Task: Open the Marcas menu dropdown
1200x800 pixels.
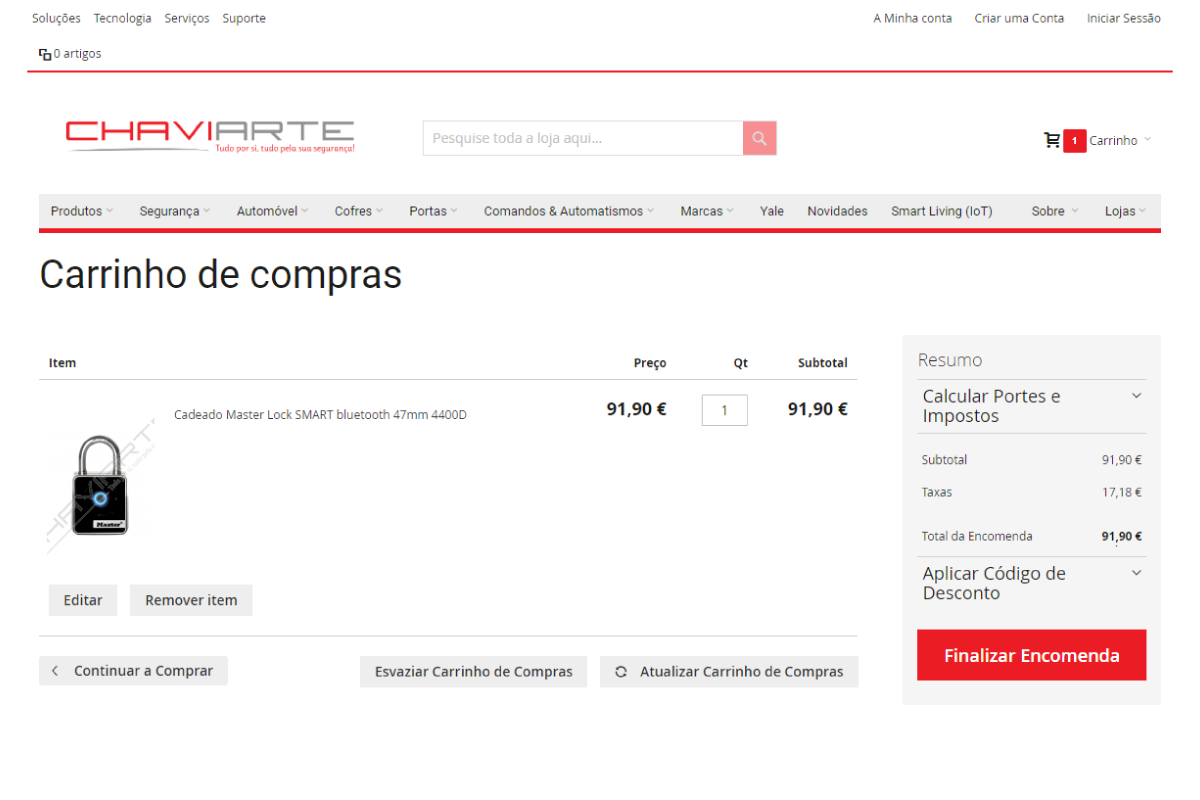Action: pyautogui.click(x=707, y=211)
